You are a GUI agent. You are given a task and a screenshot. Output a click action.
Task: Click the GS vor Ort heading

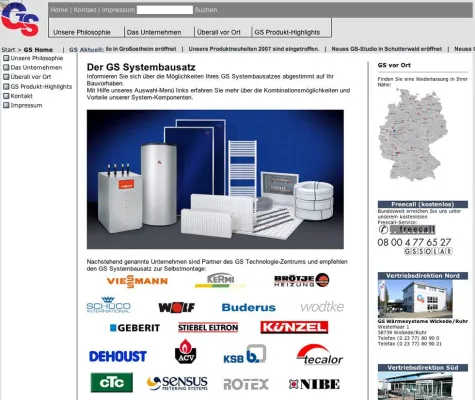pyautogui.click(x=394, y=65)
